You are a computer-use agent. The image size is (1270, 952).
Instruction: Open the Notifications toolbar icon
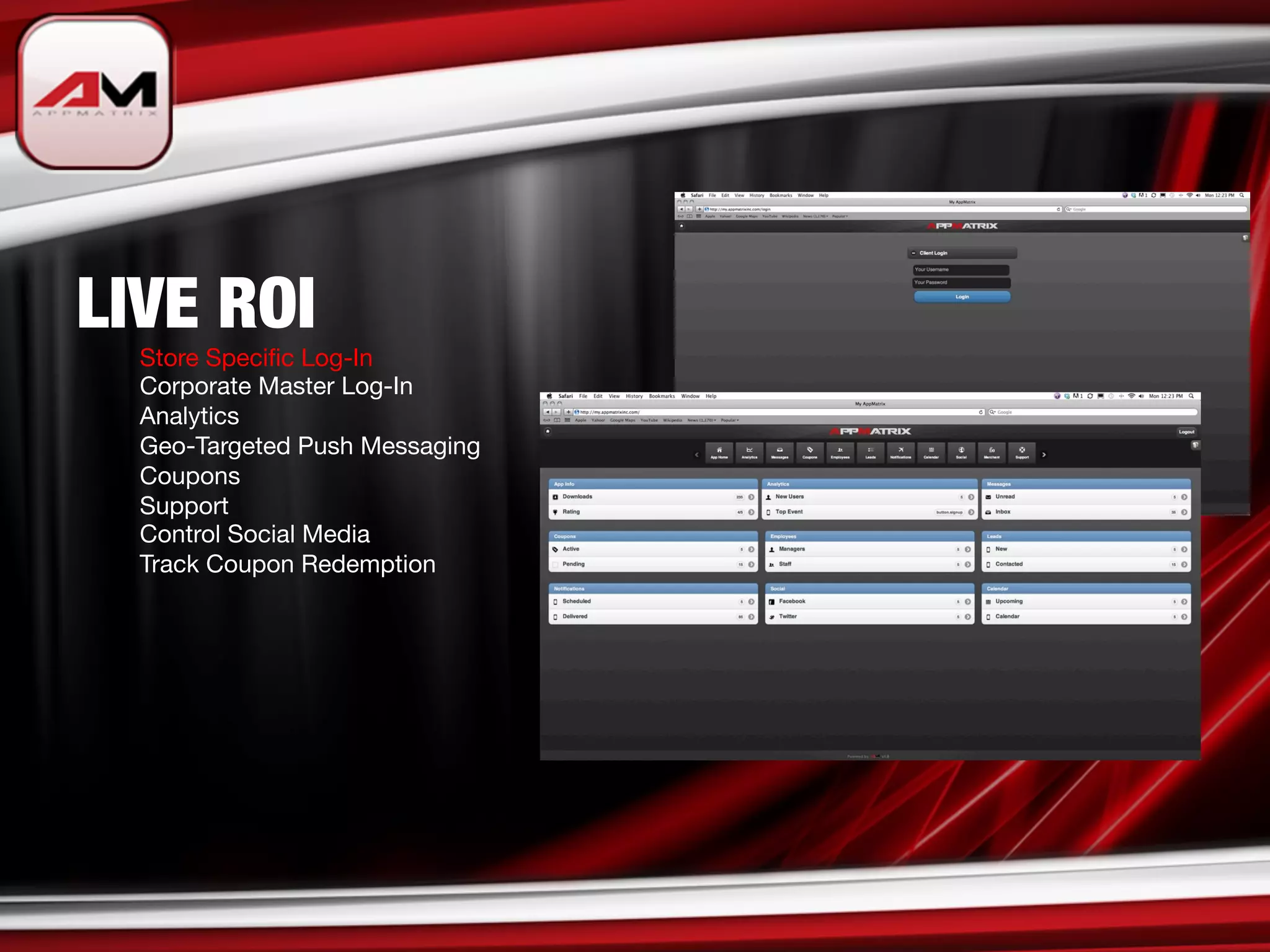pyautogui.click(x=901, y=453)
